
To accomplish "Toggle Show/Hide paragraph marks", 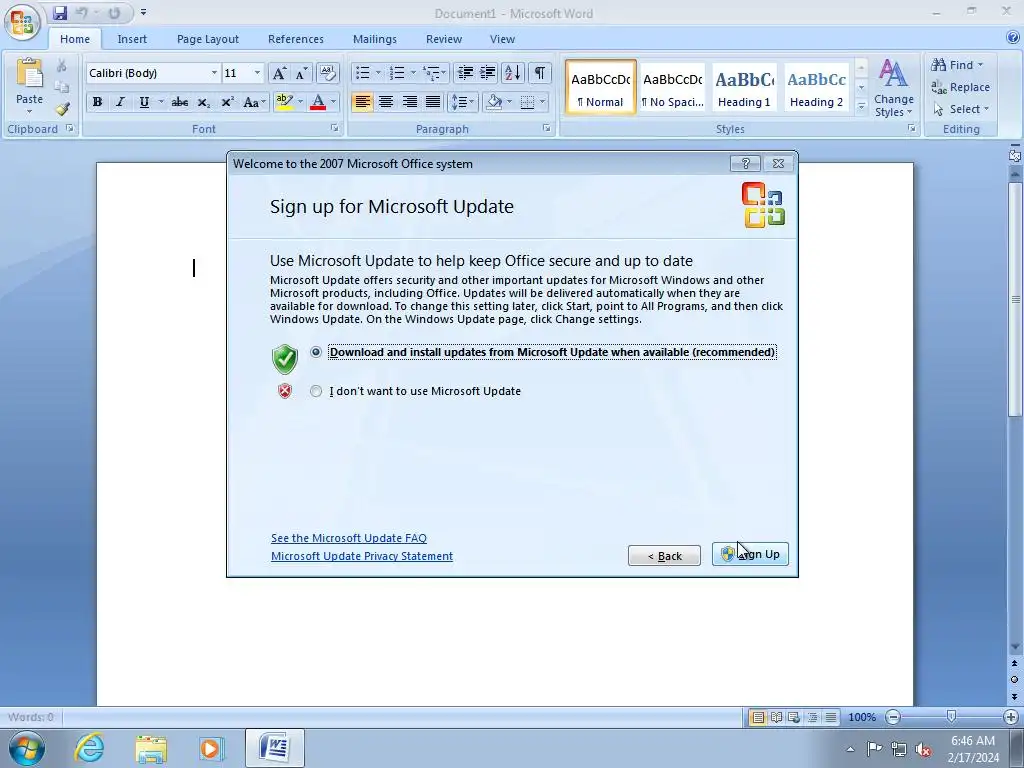I will [x=539, y=72].
